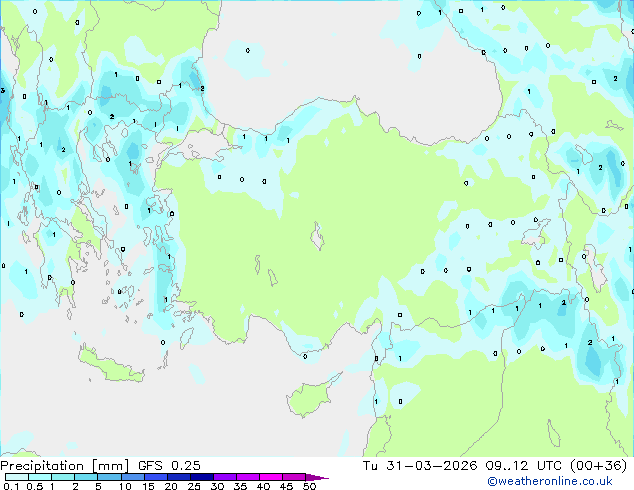634x490 pixels.
Task: Click the '50' legend scale label
Action: pyautogui.click(x=310, y=486)
